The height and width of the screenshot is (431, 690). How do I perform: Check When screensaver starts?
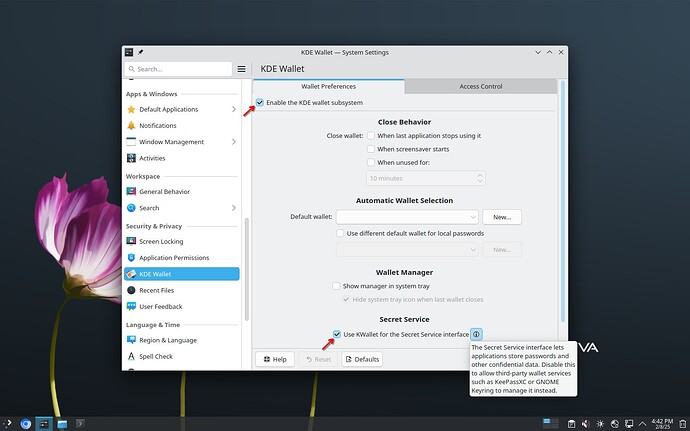click(x=371, y=149)
